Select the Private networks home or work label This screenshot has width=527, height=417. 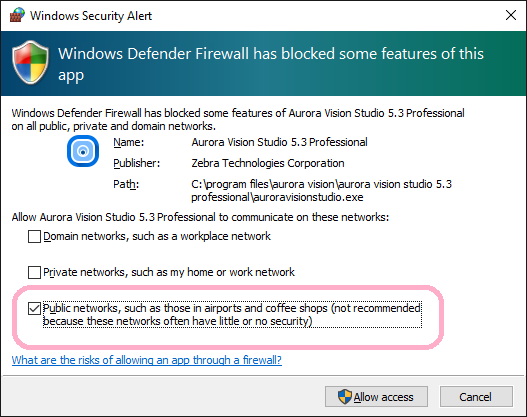pyautogui.click(x=169, y=272)
